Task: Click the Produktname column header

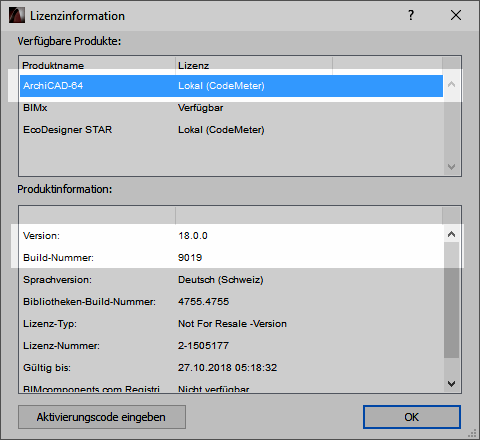Action: 97,65
